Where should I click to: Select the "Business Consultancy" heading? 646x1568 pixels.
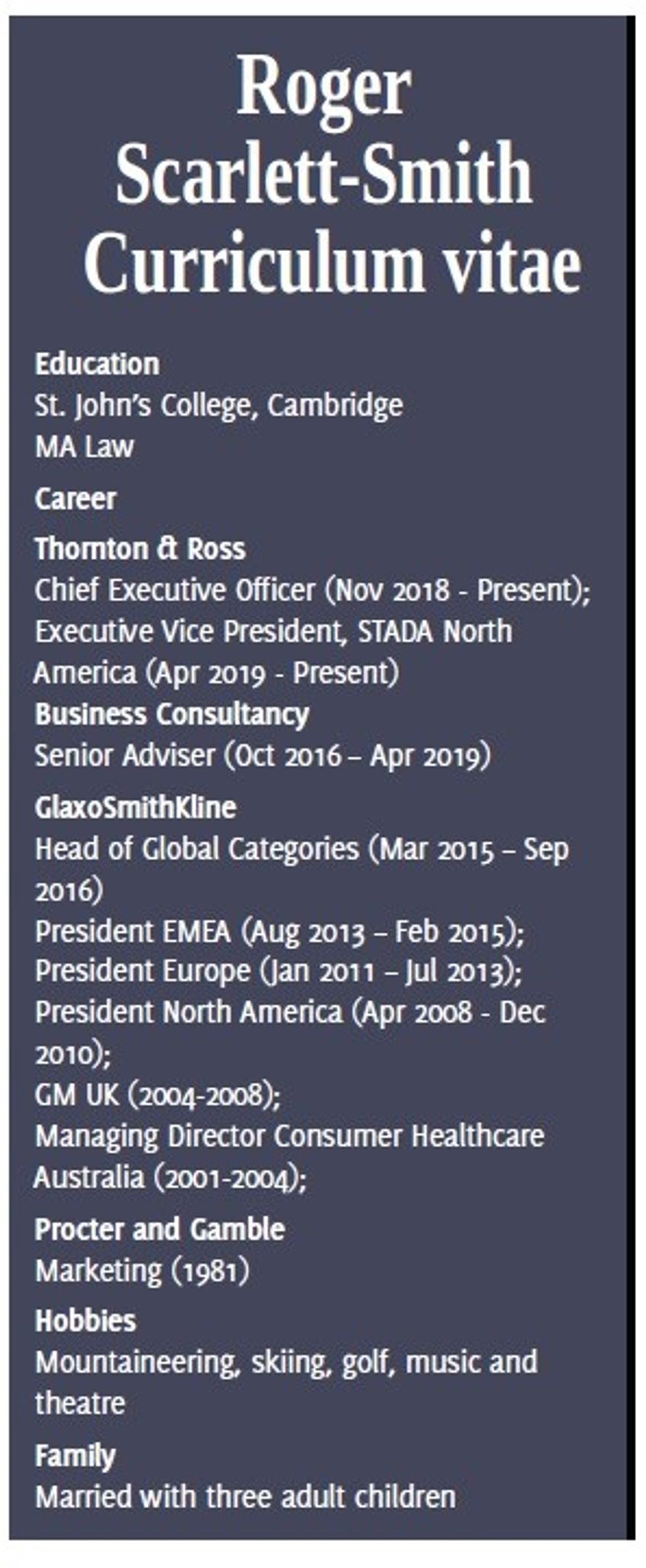click(171, 714)
